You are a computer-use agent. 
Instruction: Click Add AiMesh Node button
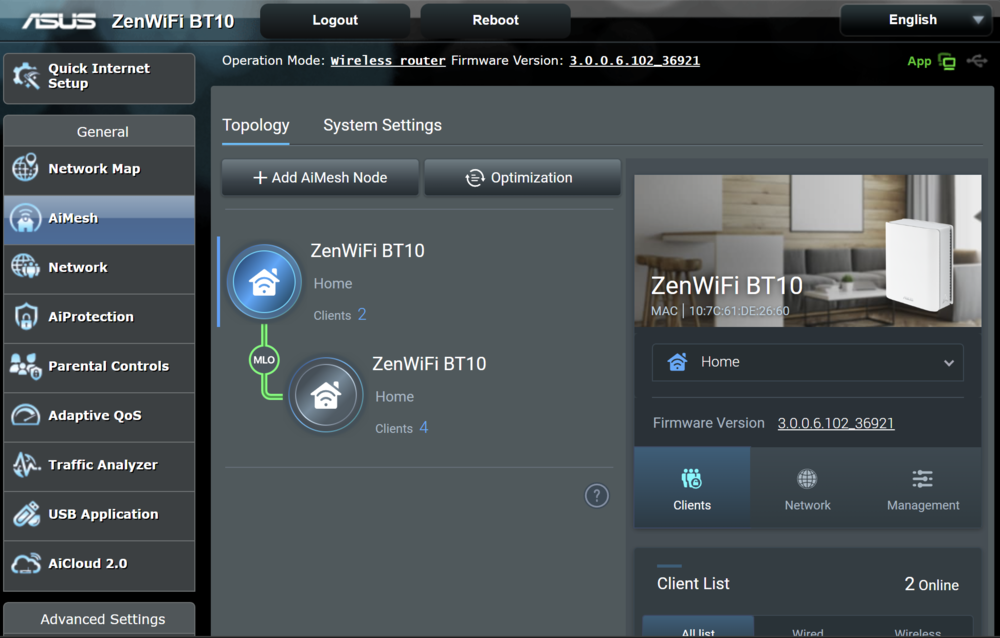coord(320,177)
